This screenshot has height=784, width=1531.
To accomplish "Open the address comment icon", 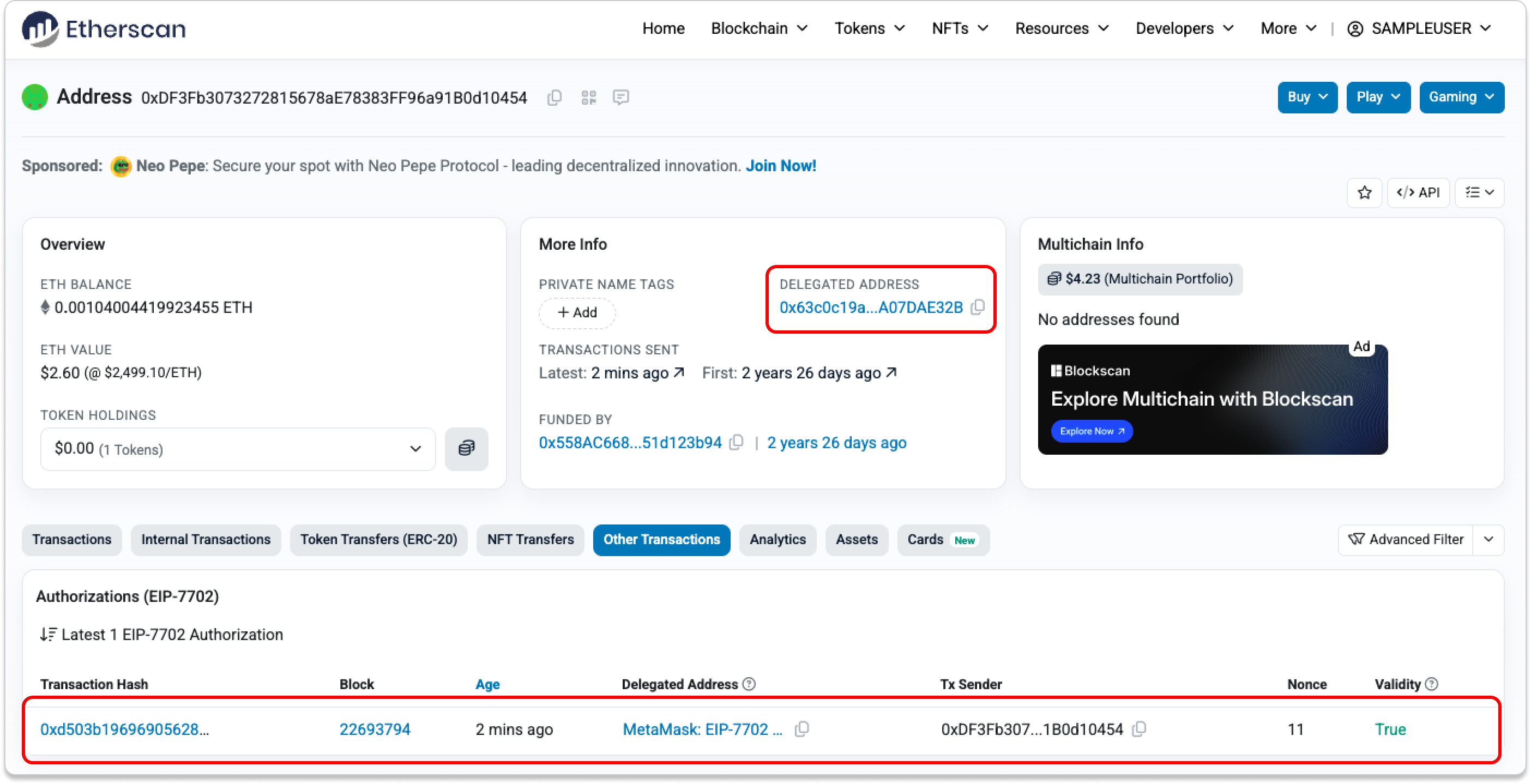I will [621, 98].
